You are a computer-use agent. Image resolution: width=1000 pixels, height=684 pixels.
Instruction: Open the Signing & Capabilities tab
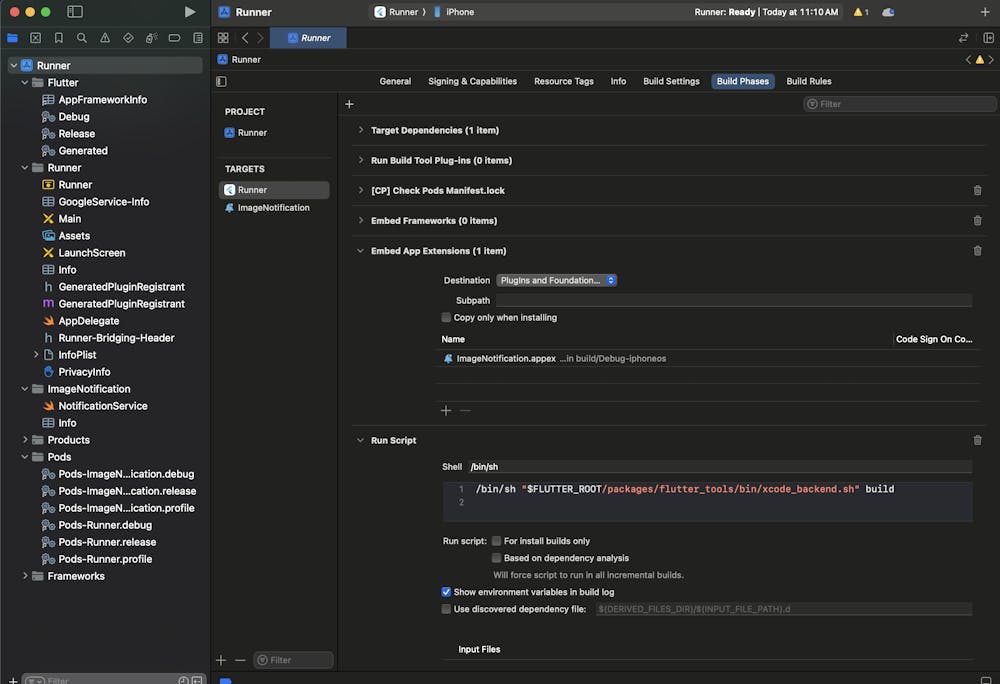tap(472, 81)
